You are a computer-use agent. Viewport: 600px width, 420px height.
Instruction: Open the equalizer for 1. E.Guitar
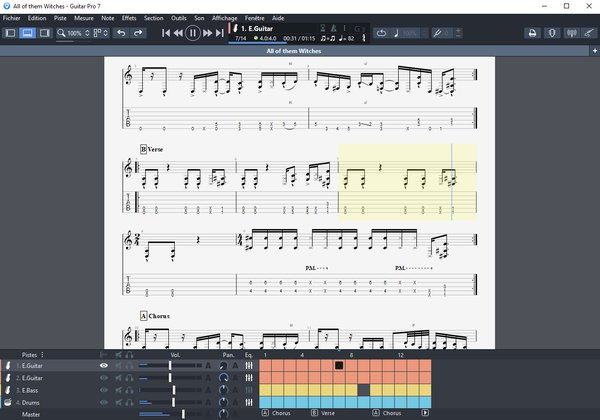point(249,366)
